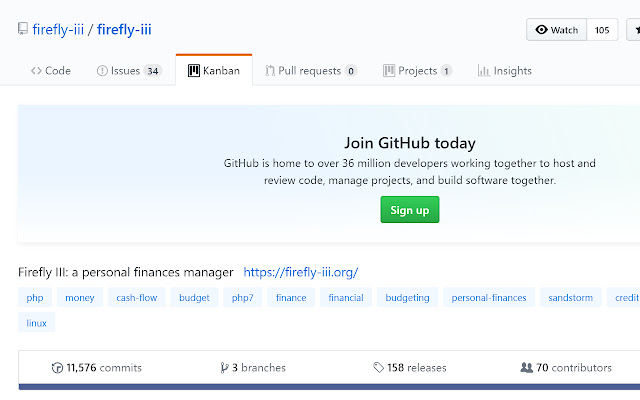This screenshot has width=640, height=400.
Task: Click the releases tag icon
Action: pos(378,368)
